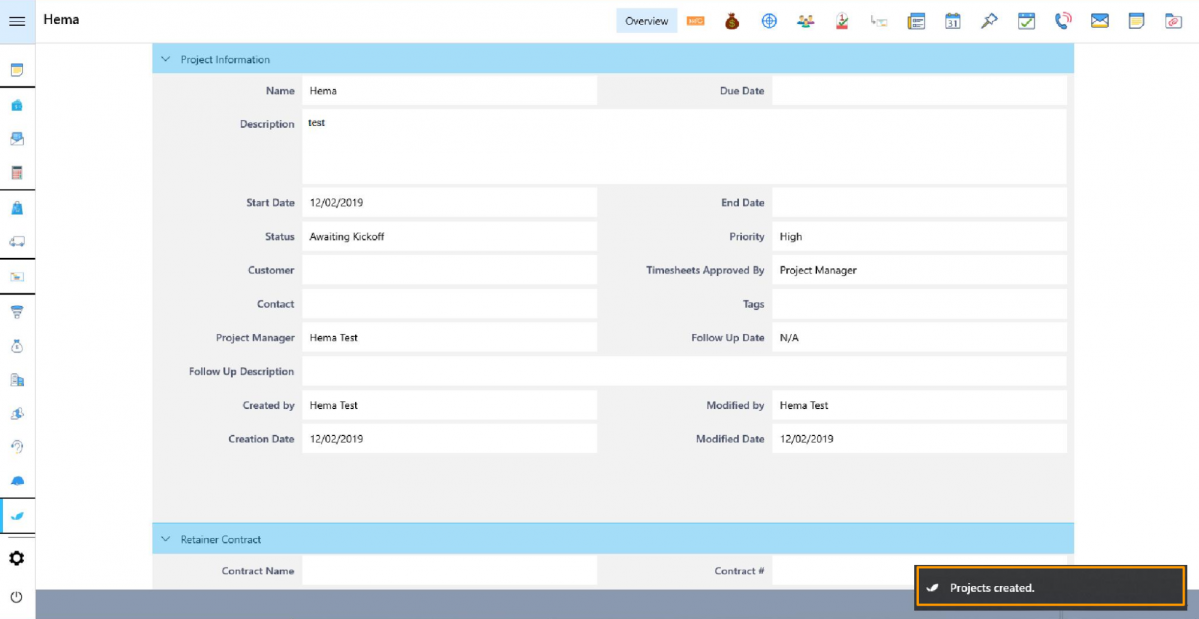Click the calendar icon in top toolbar
1199x619 pixels.
pos(953,21)
